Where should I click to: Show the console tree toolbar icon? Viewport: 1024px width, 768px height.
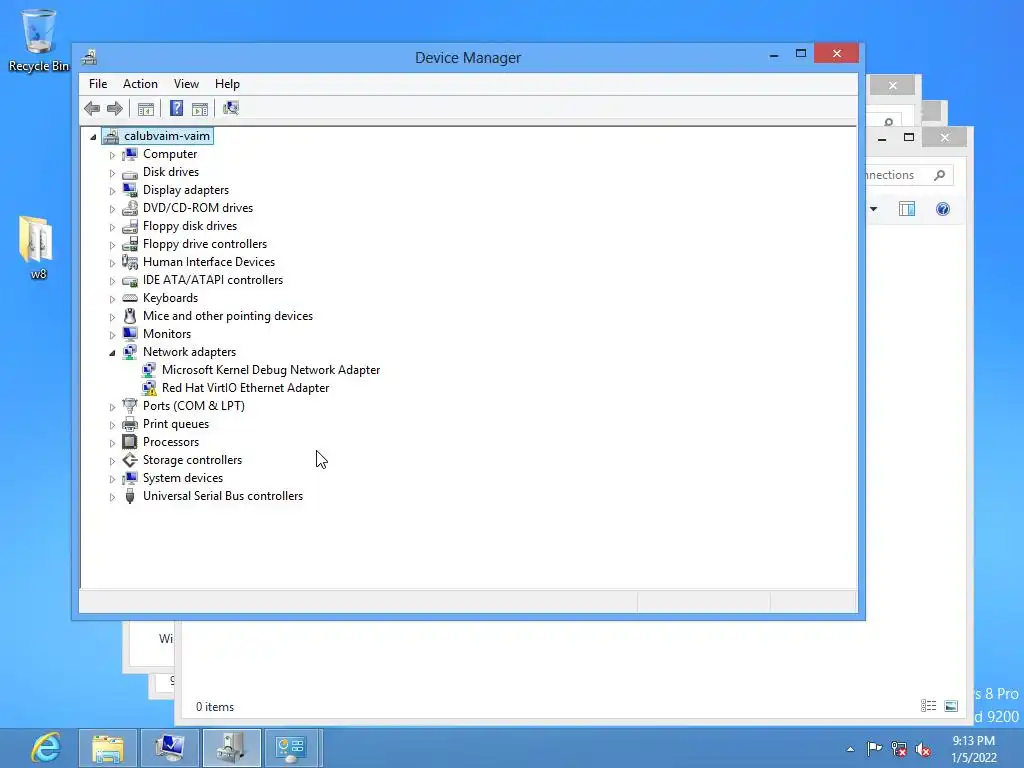[146, 108]
